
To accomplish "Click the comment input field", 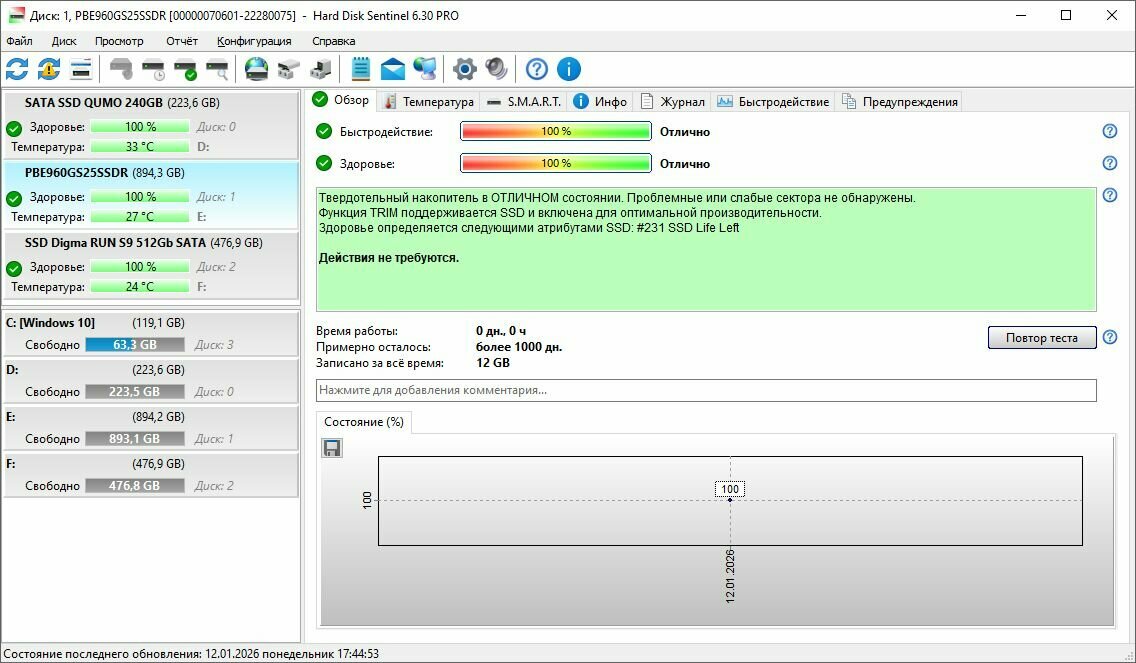I will click(706, 390).
